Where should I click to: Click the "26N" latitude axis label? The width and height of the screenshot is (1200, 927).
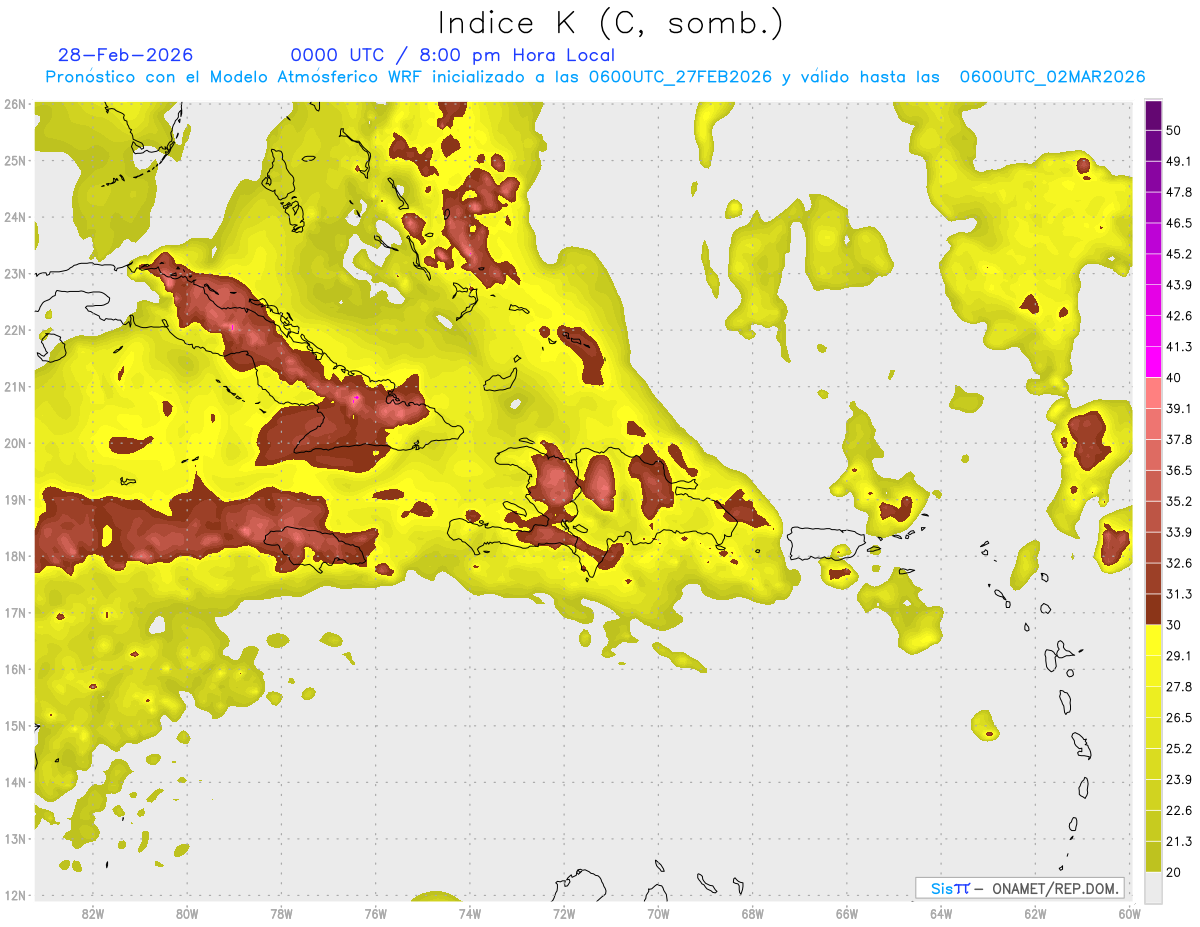point(15,104)
